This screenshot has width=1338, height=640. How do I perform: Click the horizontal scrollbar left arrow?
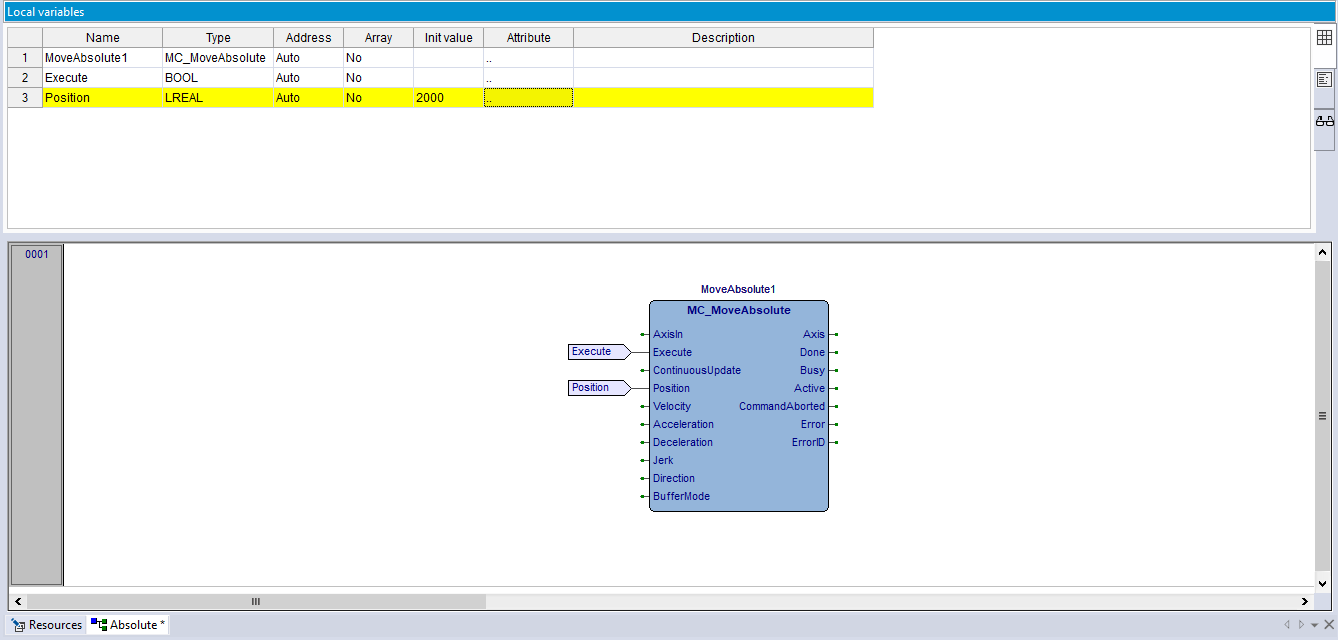(x=18, y=601)
